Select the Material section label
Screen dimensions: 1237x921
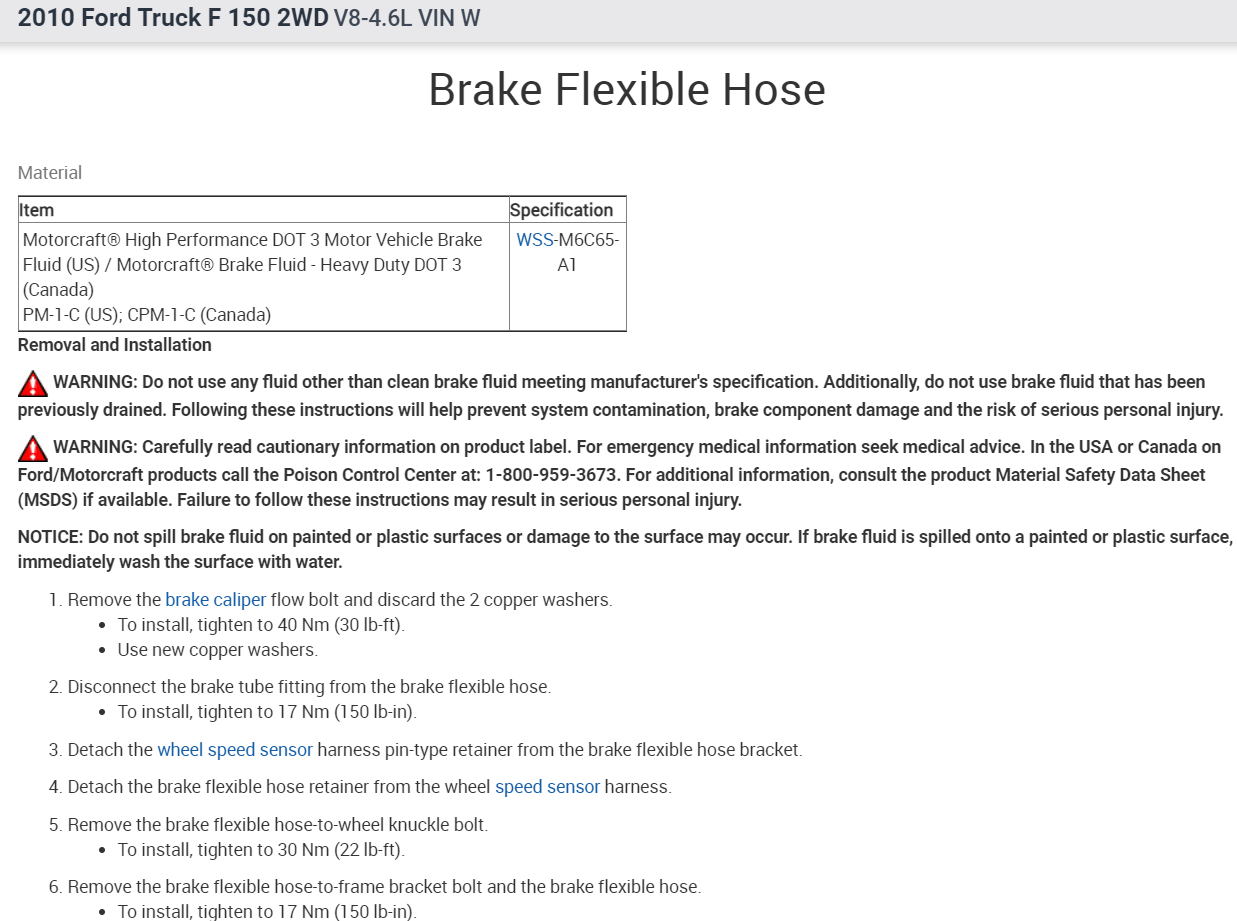50,173
